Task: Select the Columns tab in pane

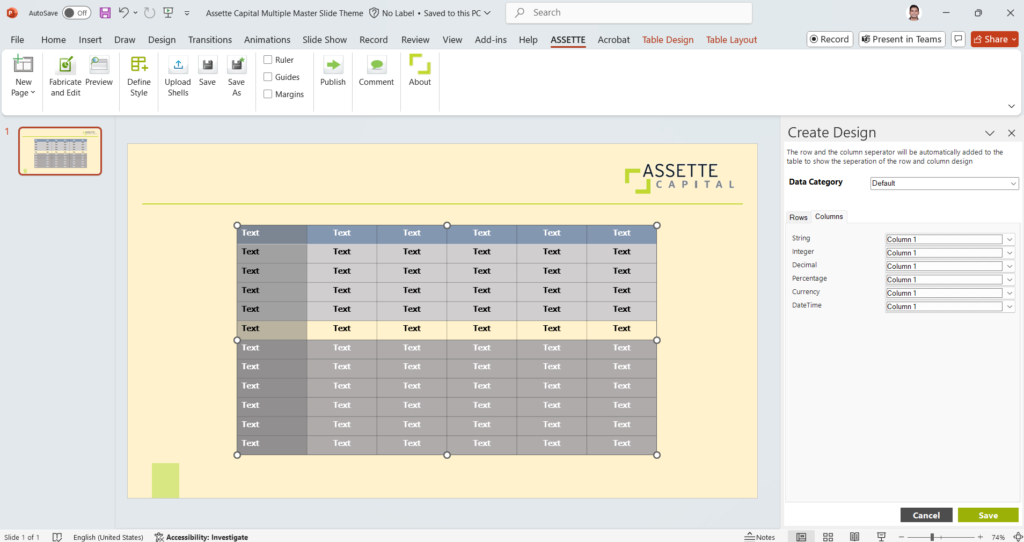Action: click(x=829, y=216)
